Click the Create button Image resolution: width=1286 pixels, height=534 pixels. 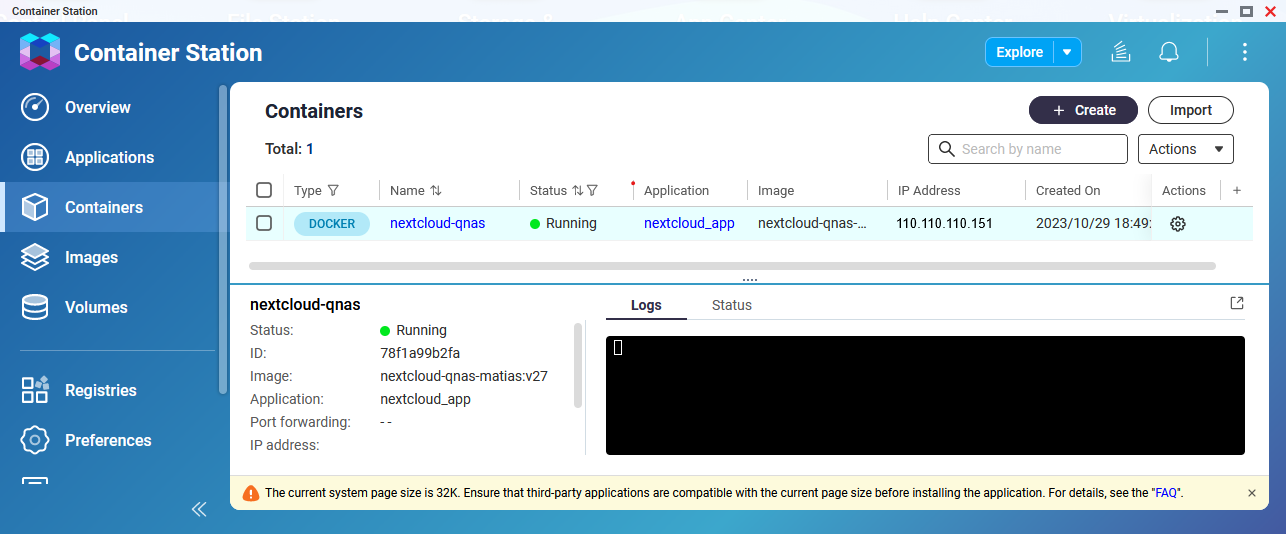(1084, 110)
